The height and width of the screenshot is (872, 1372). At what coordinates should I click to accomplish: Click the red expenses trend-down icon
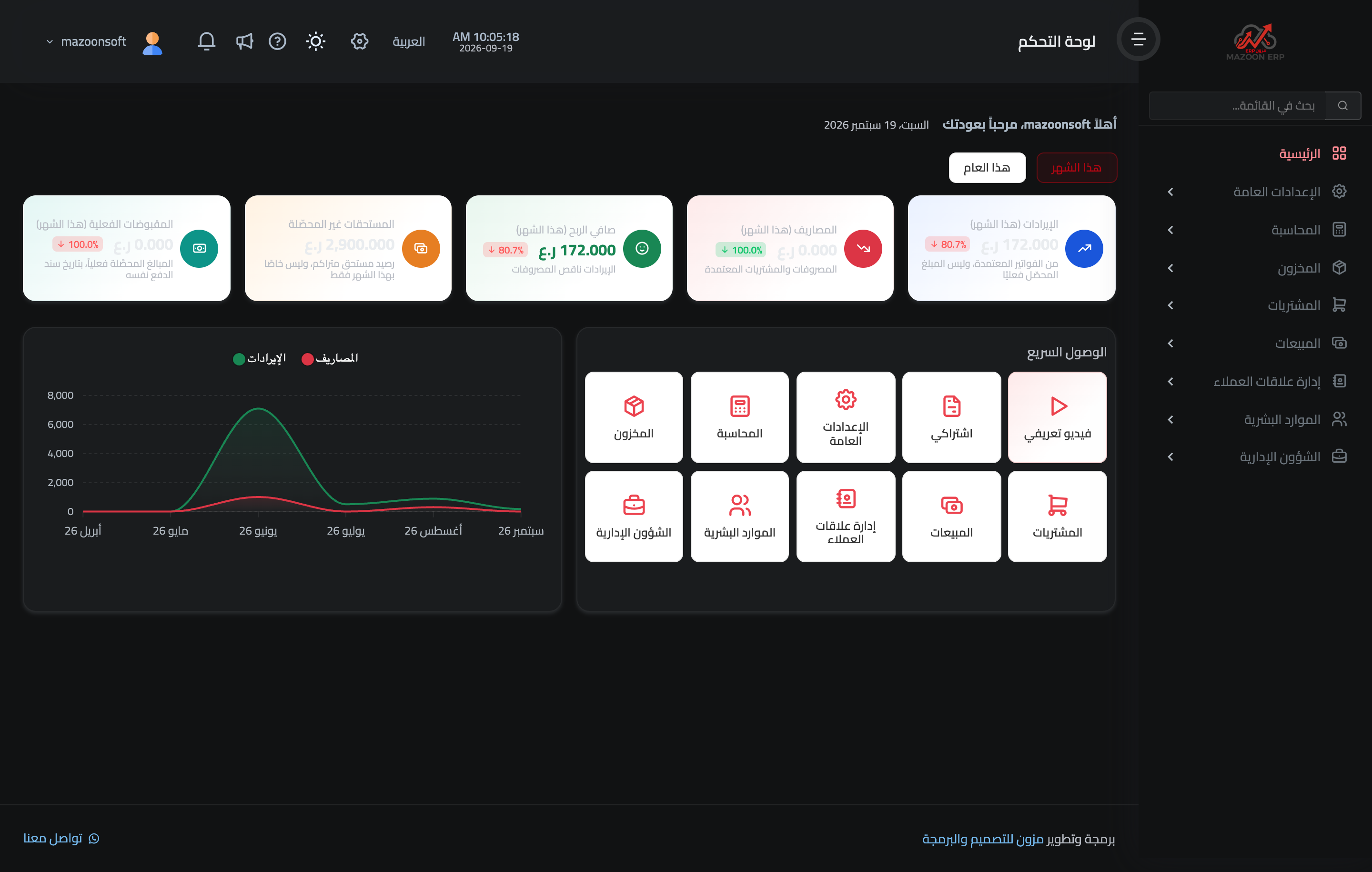pyautogui.click(x=863, y=248)
